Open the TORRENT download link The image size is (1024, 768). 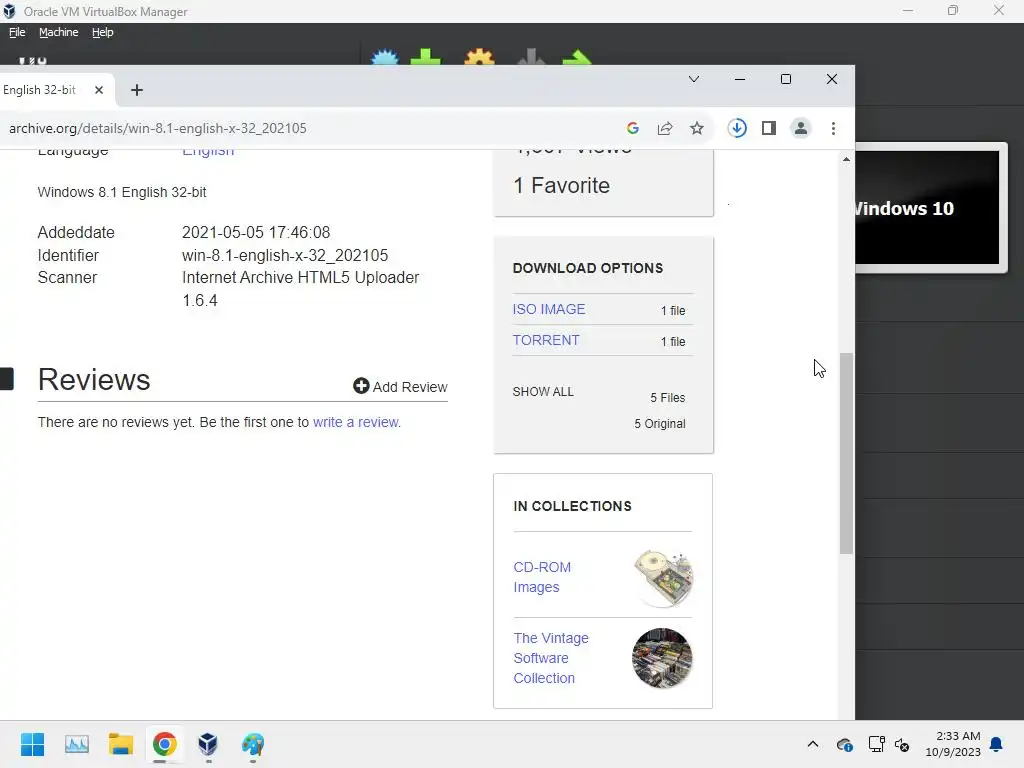(546, 340)
